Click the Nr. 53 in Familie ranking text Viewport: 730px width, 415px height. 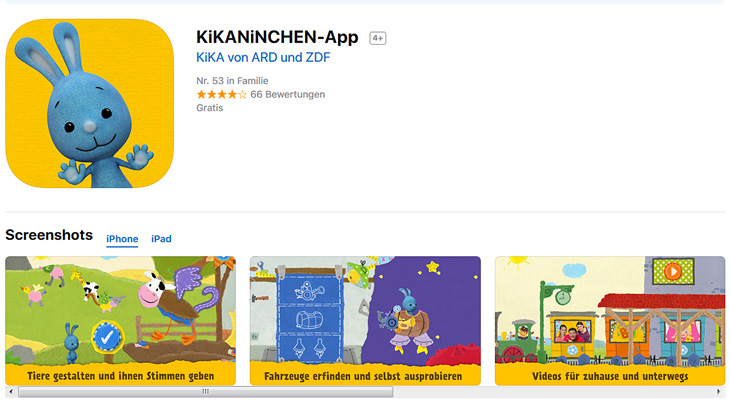click(x=232, y=81)
